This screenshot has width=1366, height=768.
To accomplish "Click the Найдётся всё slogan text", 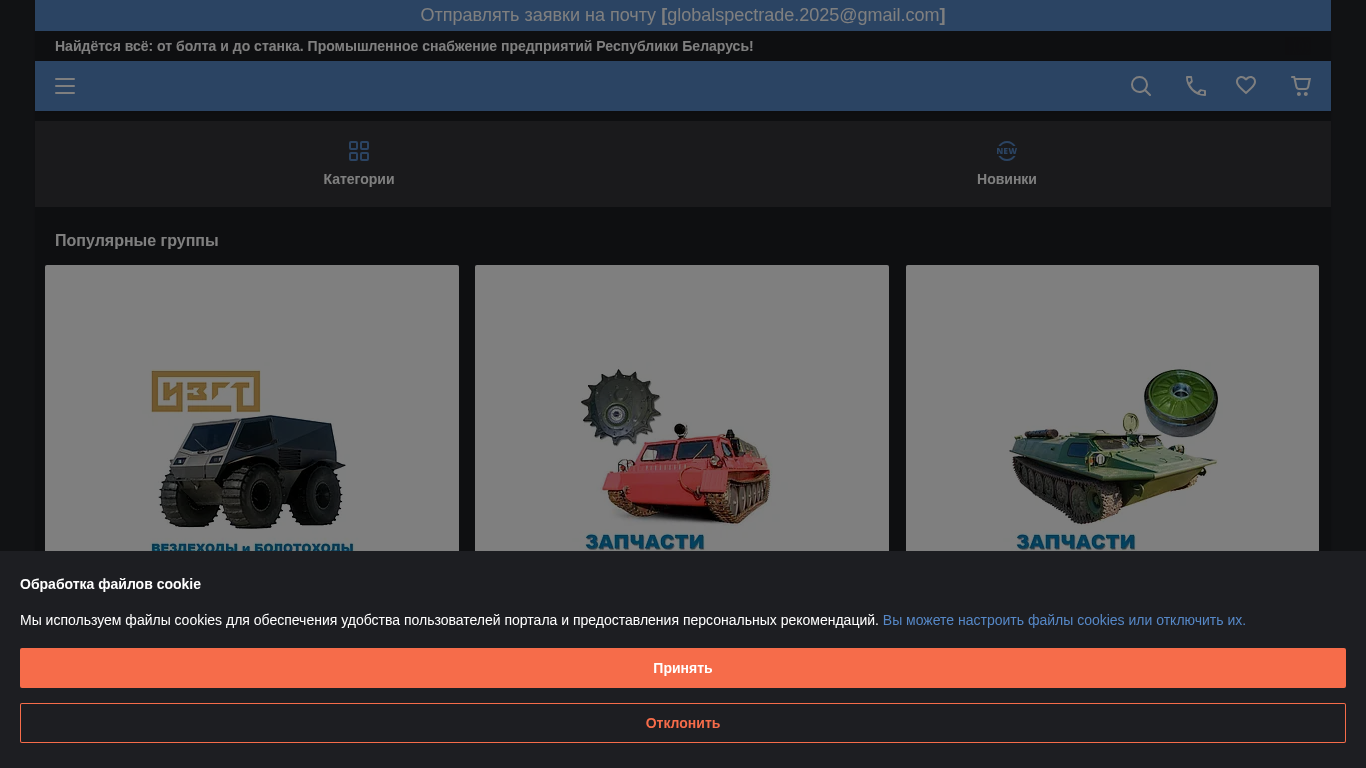I will coord(404,46).
